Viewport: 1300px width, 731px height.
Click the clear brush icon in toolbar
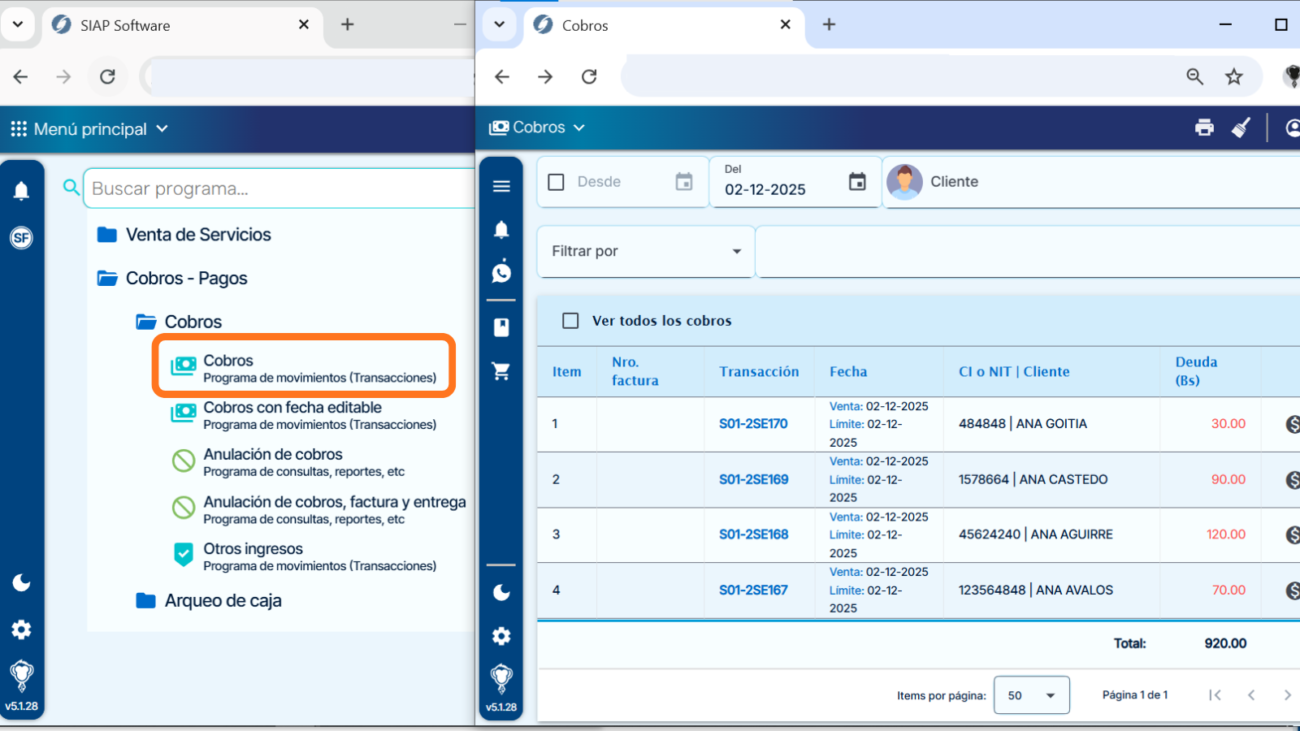(1241, 128)
